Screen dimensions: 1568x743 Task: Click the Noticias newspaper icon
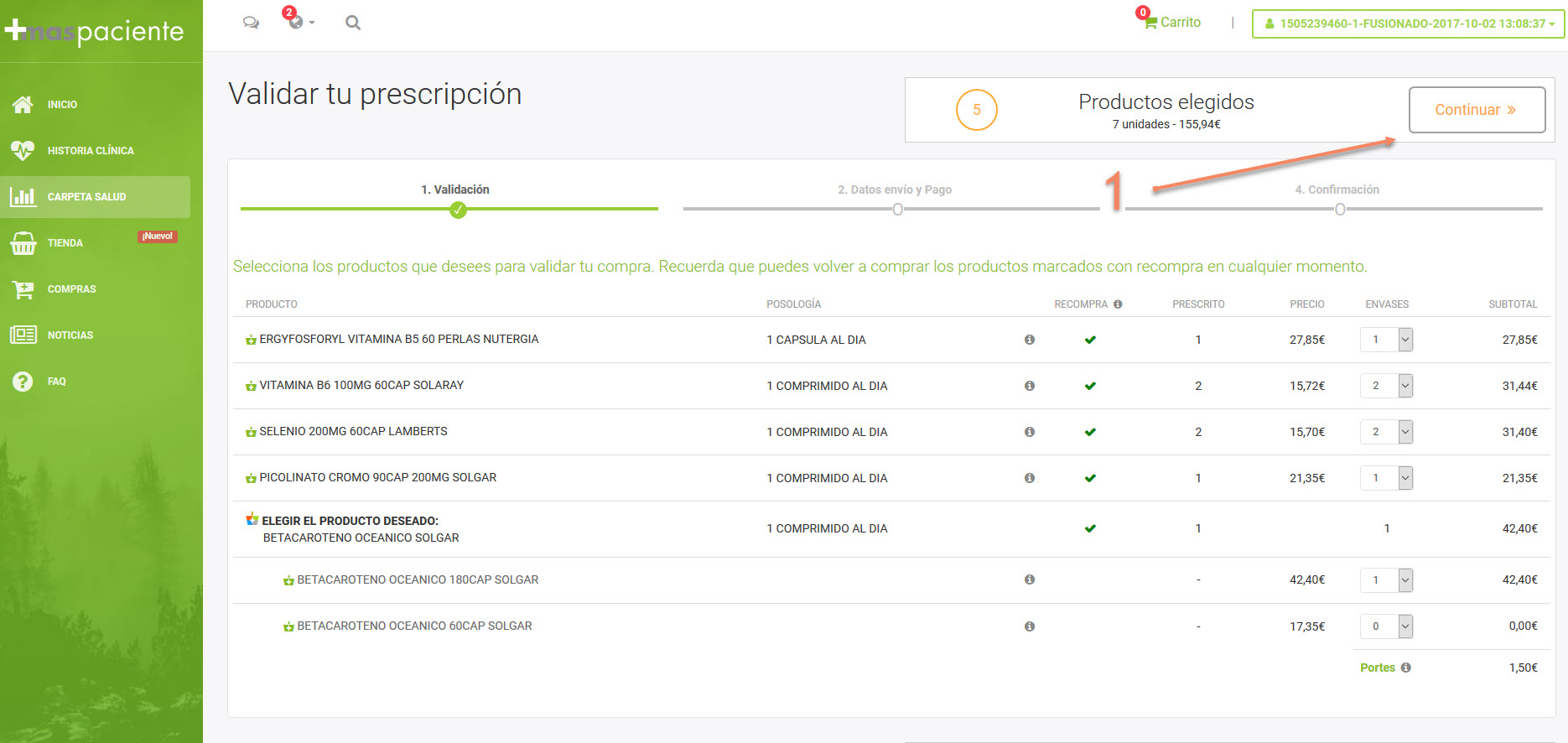pos(23,335)
